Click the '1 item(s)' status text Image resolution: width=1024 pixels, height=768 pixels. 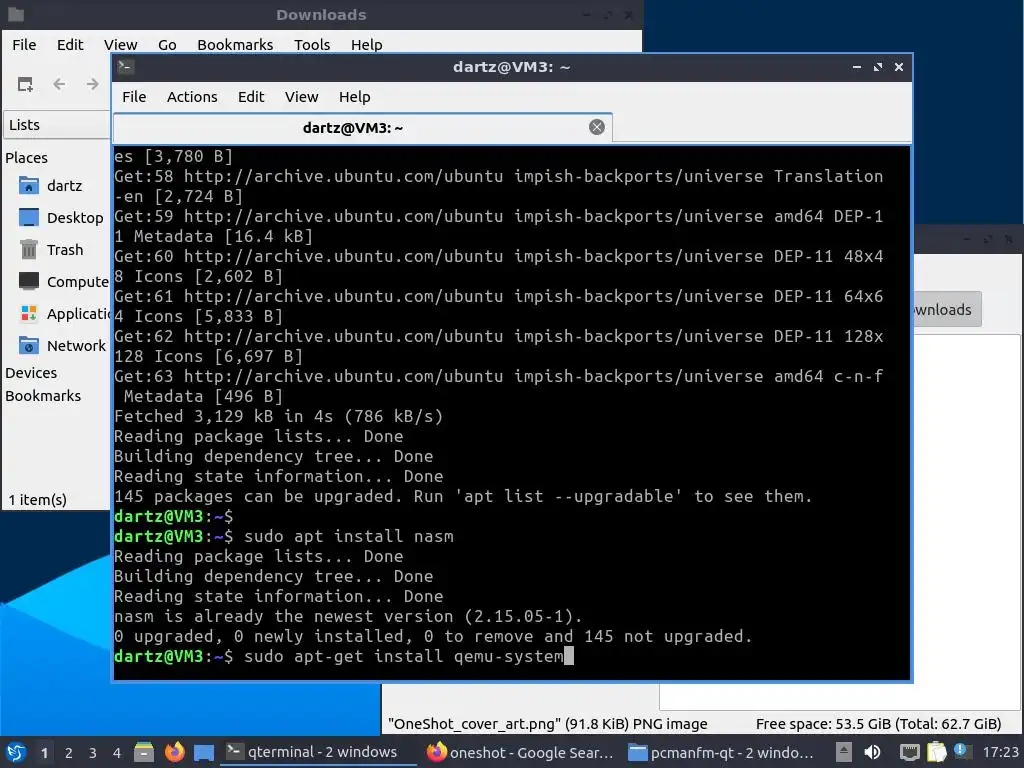click(37, 500)
